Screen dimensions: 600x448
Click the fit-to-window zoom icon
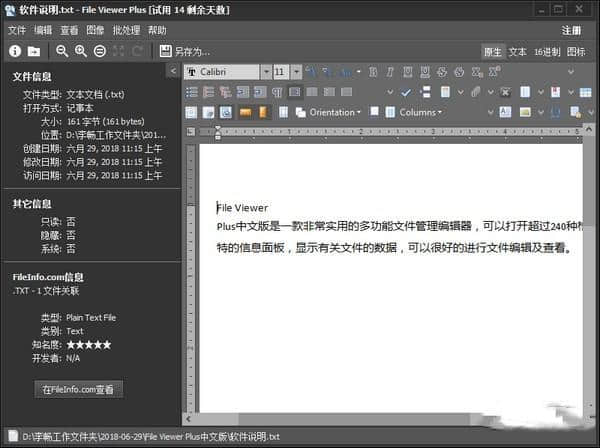click(100, 51)
